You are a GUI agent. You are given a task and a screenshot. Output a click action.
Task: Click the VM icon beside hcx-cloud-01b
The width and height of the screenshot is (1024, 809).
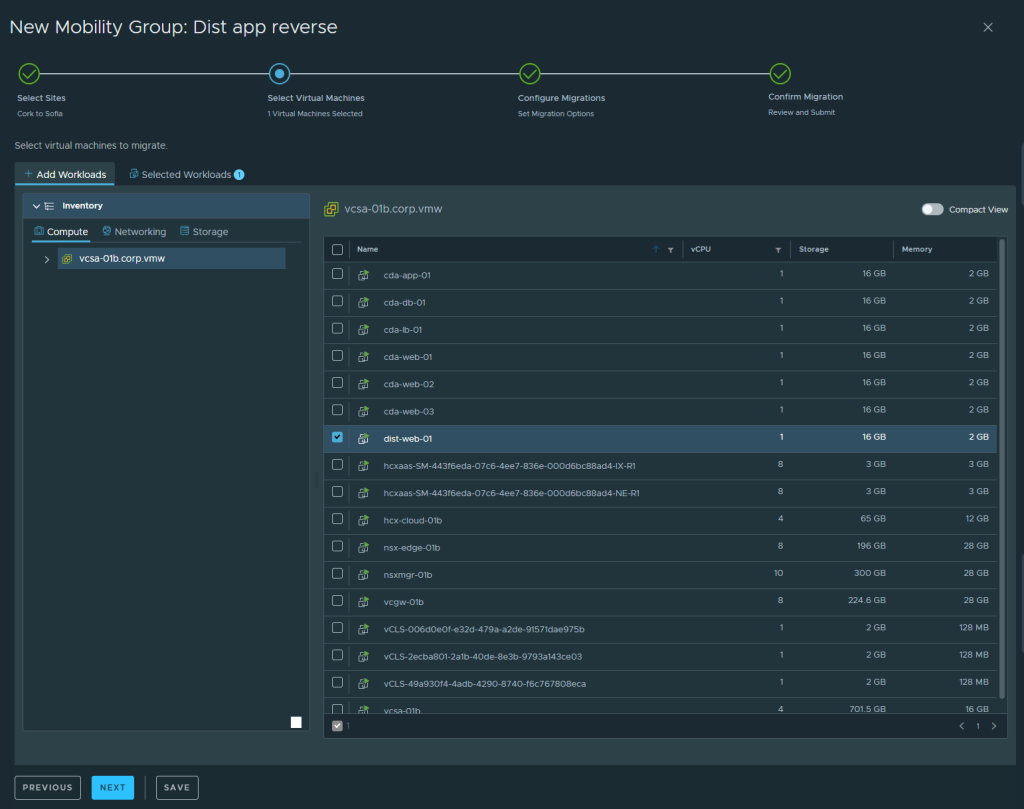tap(364, 520)
